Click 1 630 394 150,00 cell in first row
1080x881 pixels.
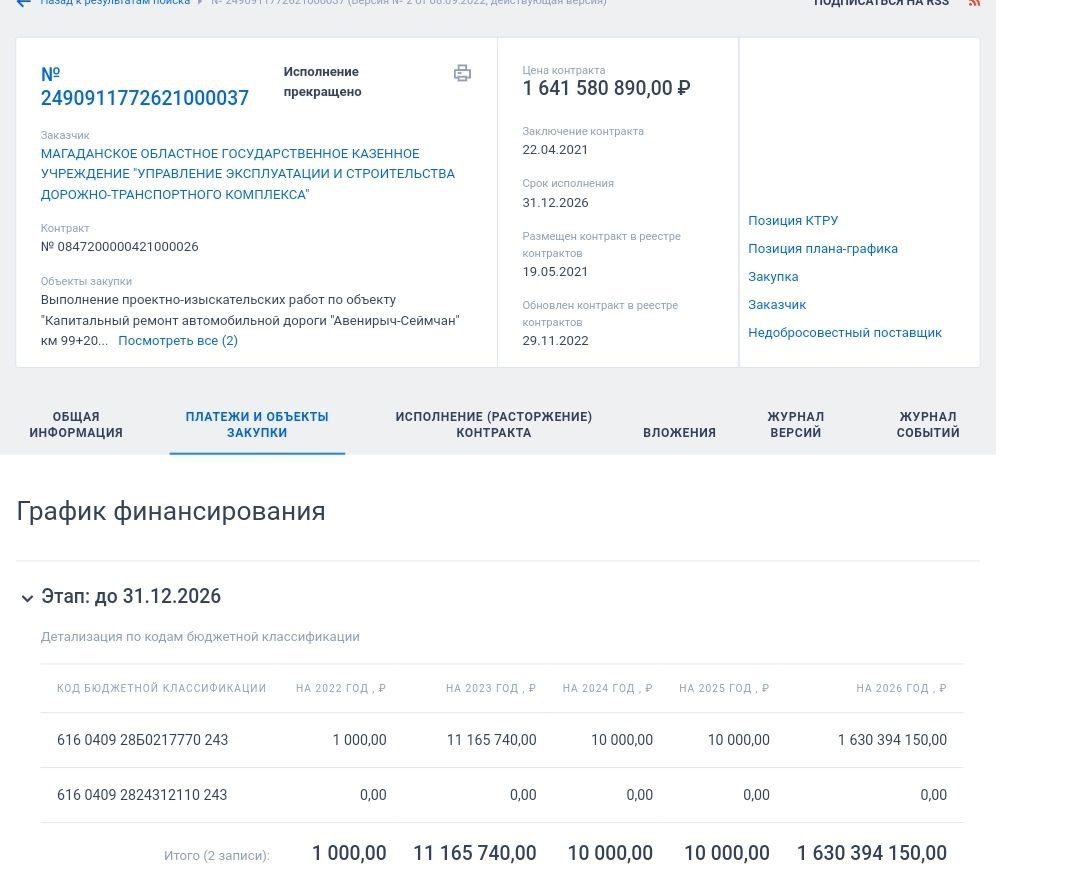coord(892,740)
